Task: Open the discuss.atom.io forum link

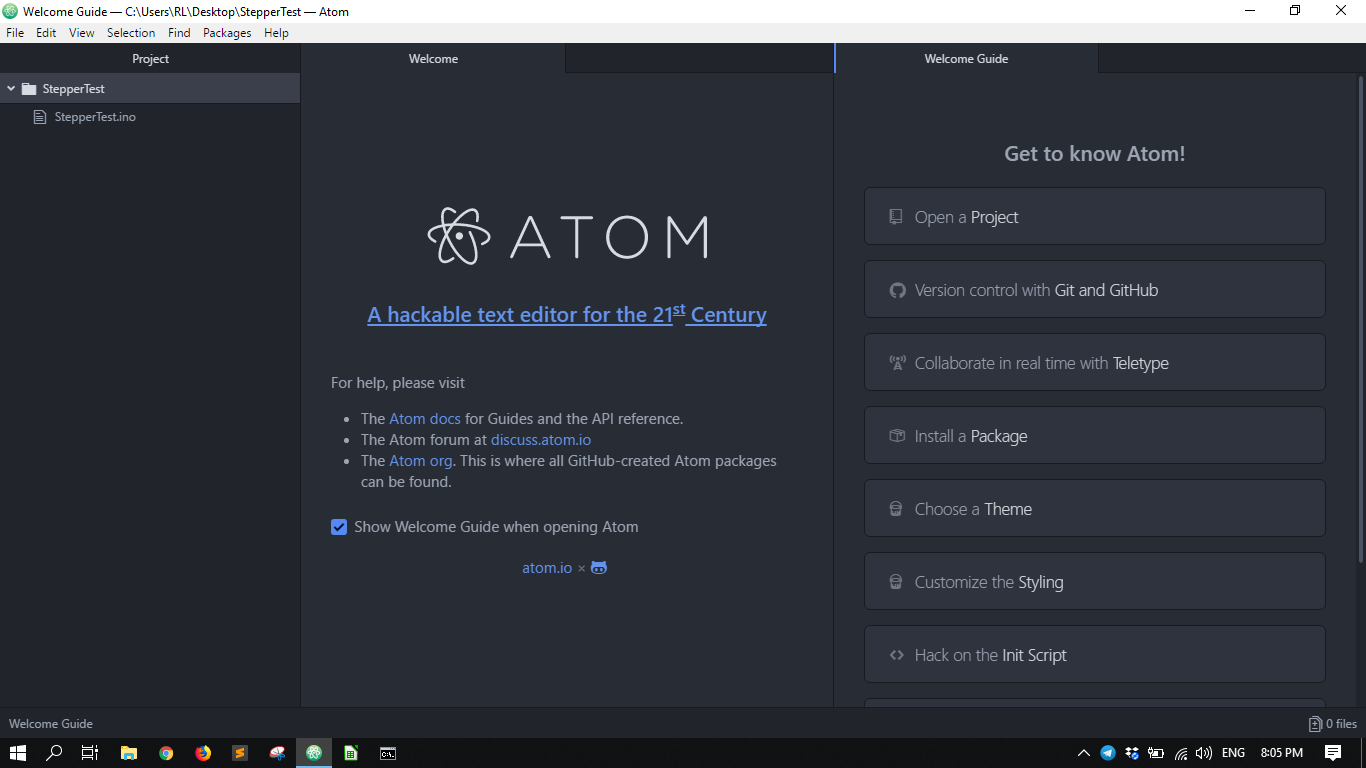Action: point(541,440)
